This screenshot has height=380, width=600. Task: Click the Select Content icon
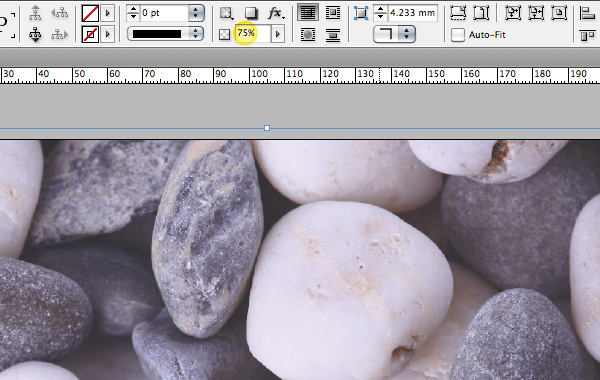[35, 35]
